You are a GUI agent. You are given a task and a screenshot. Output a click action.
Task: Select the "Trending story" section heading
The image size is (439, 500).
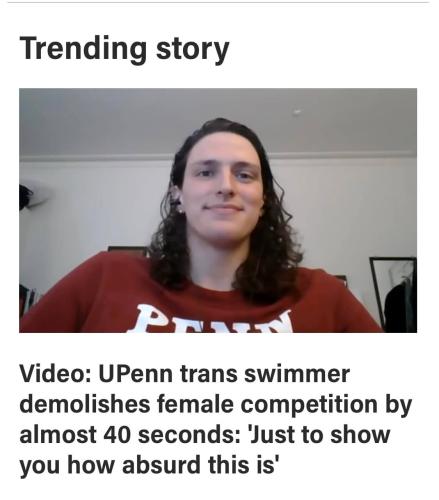coord(124,49)
